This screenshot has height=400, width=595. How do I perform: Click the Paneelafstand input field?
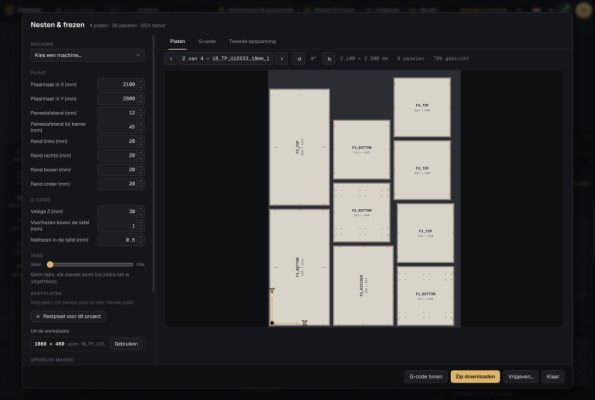pyautogui.click(x=117, y=113)
